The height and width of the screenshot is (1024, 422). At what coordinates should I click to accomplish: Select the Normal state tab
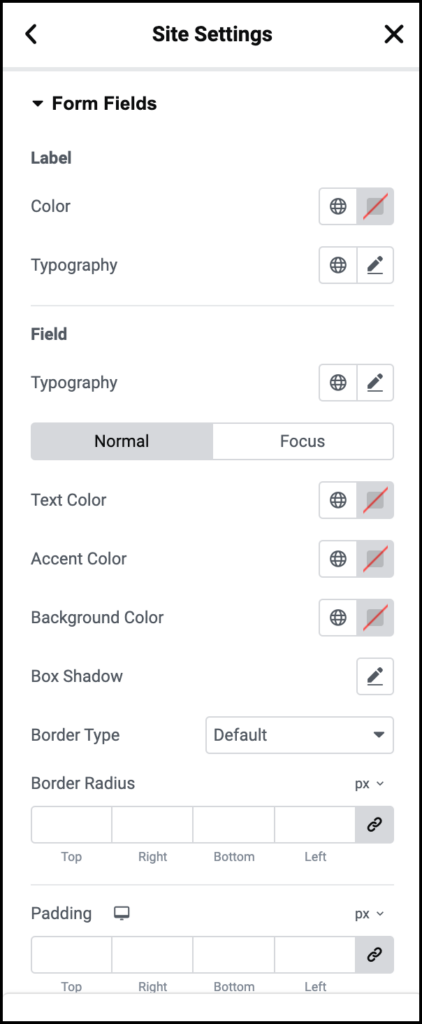coord(122,441)
